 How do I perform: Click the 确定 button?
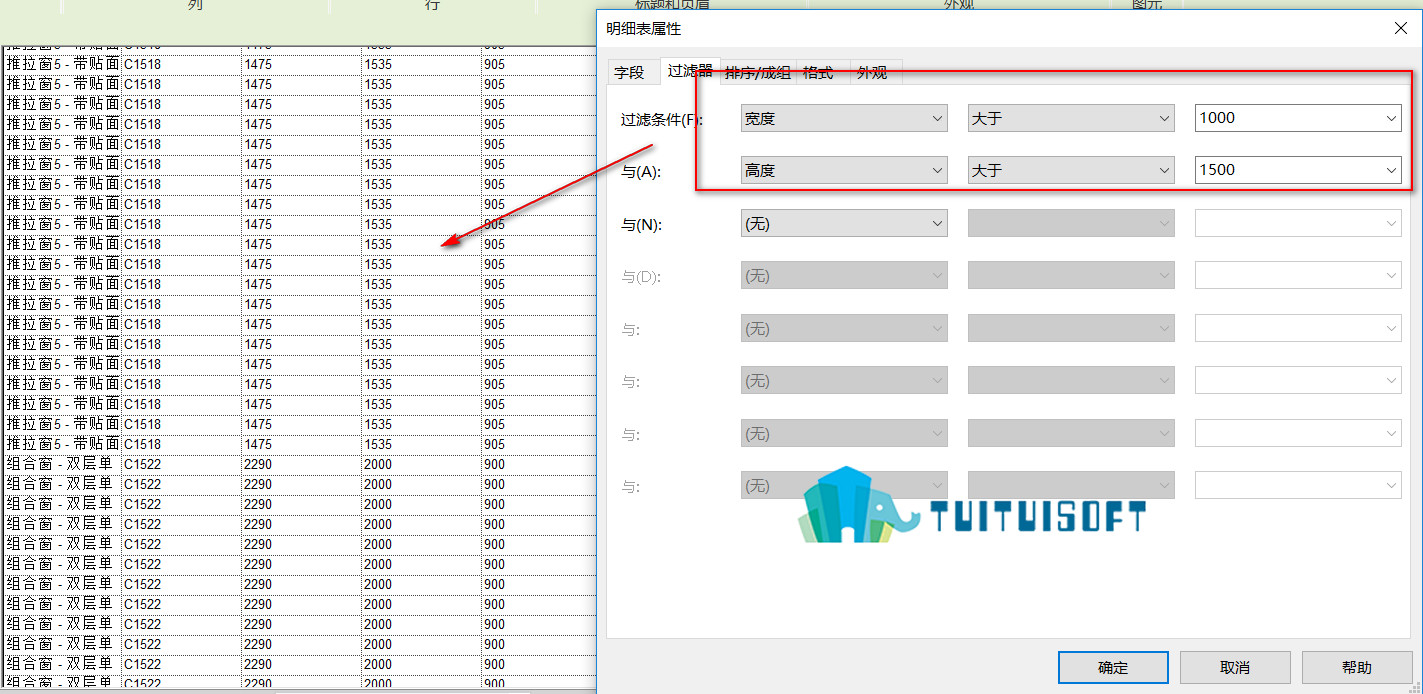(1113, 667)
